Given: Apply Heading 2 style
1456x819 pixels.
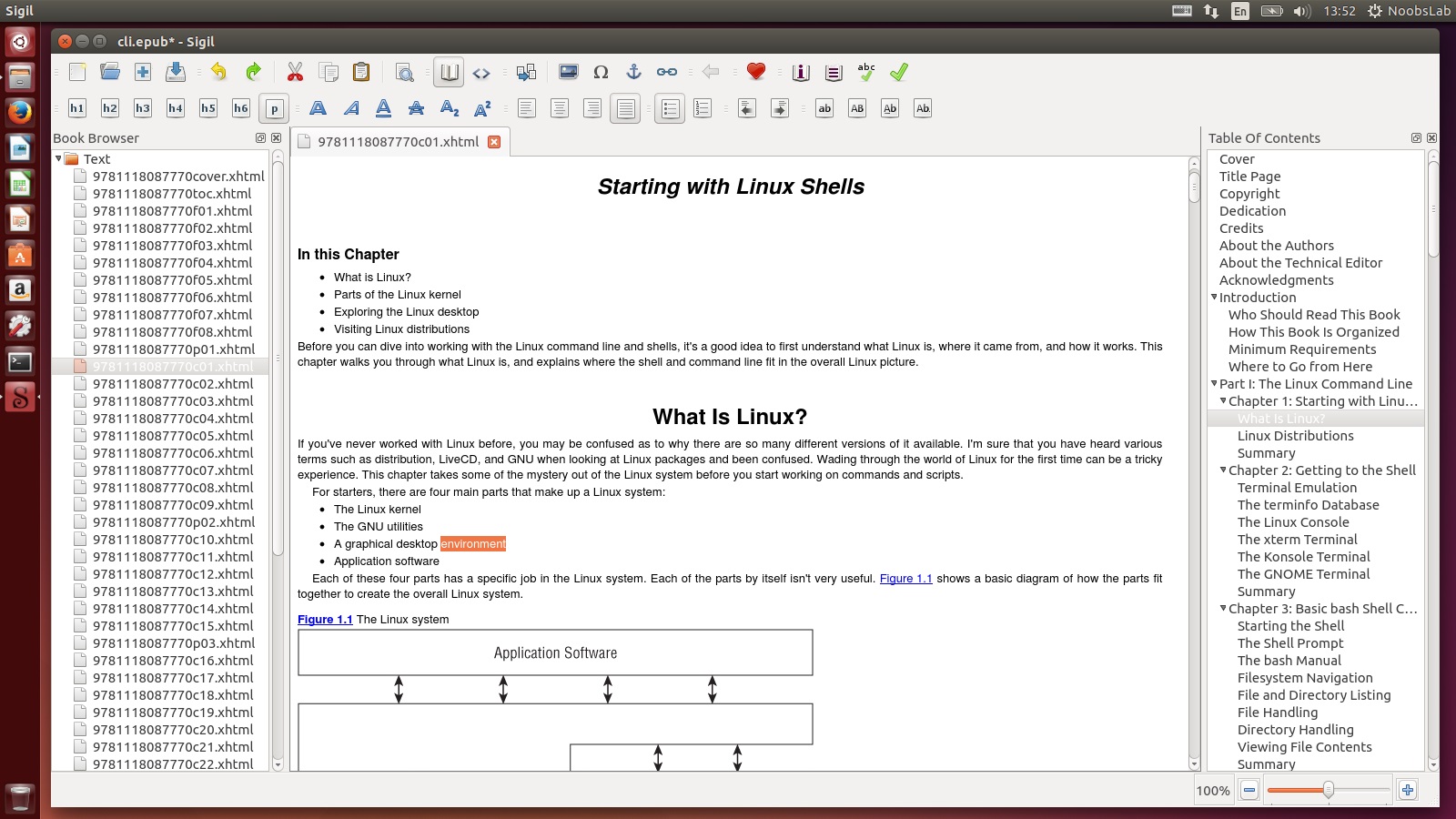Looking at the screenshot, I should click(x=110, y=108).
